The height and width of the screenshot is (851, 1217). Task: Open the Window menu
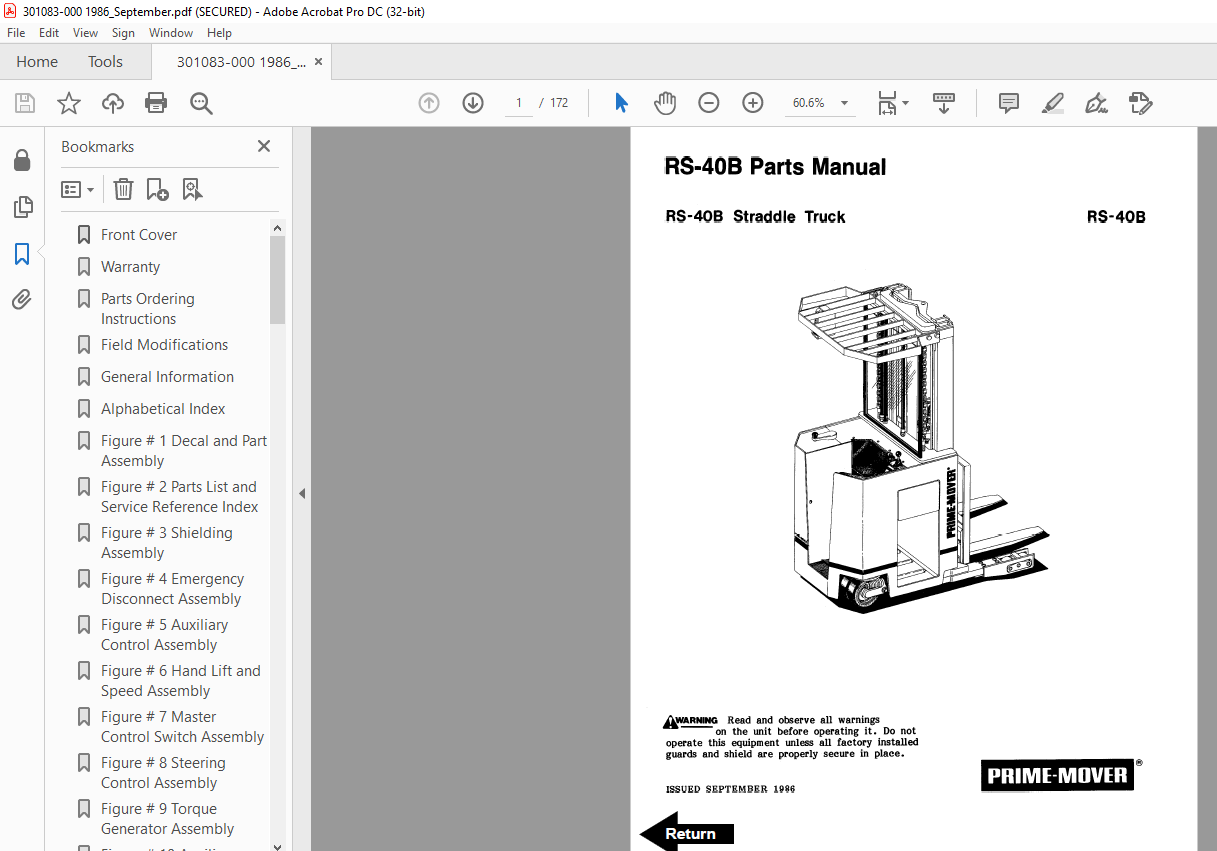coord(171,33)
